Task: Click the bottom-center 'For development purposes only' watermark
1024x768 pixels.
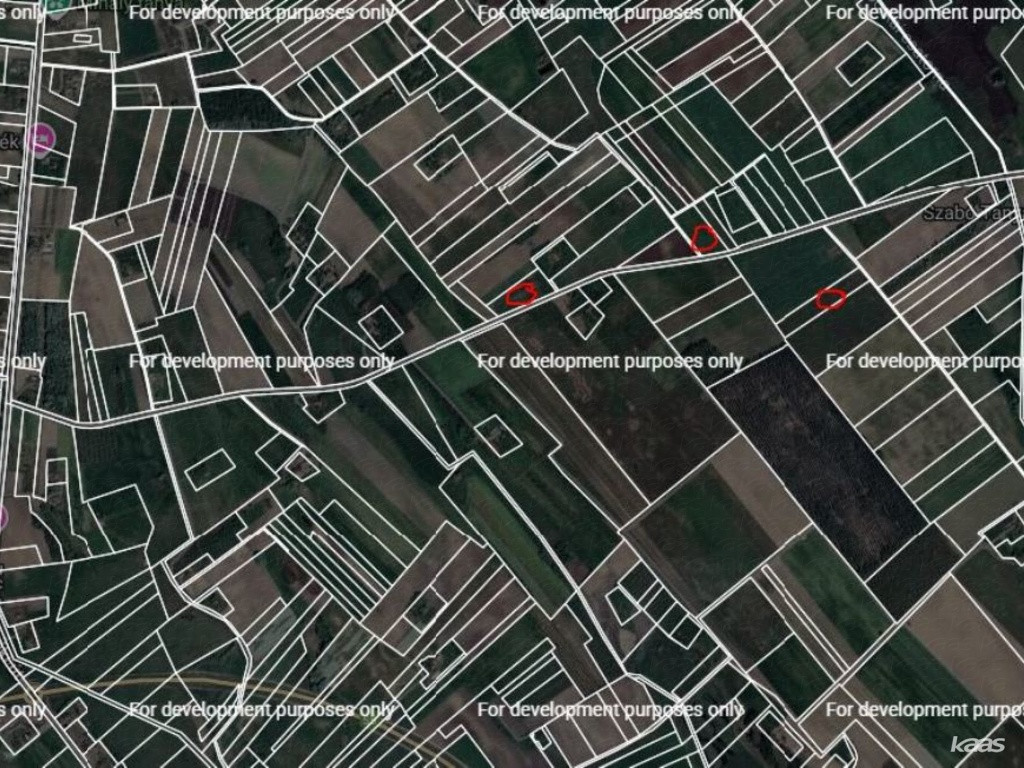Action: [x=610, y=710]
